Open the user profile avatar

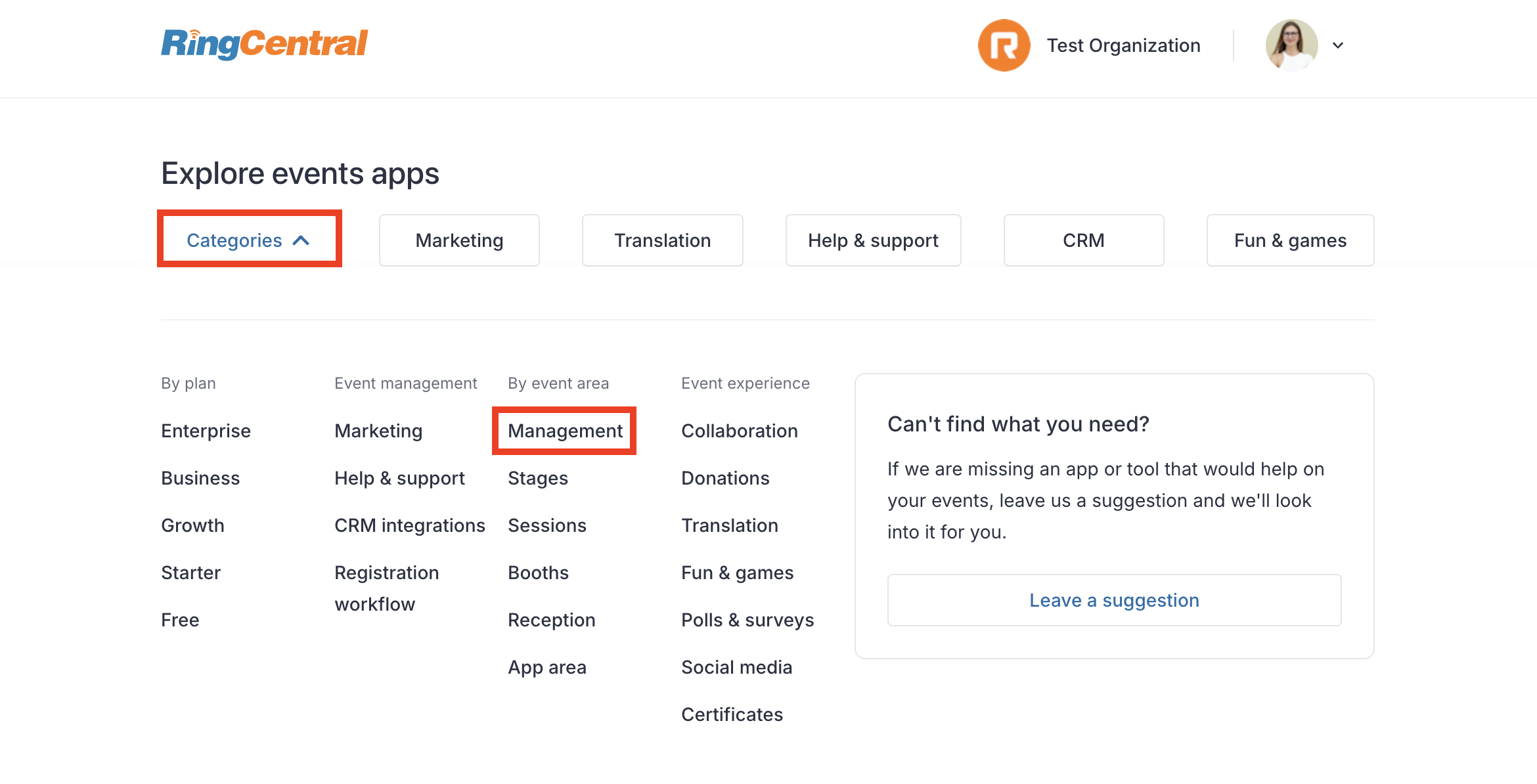pyautogui.click(x=1291, y=45)
